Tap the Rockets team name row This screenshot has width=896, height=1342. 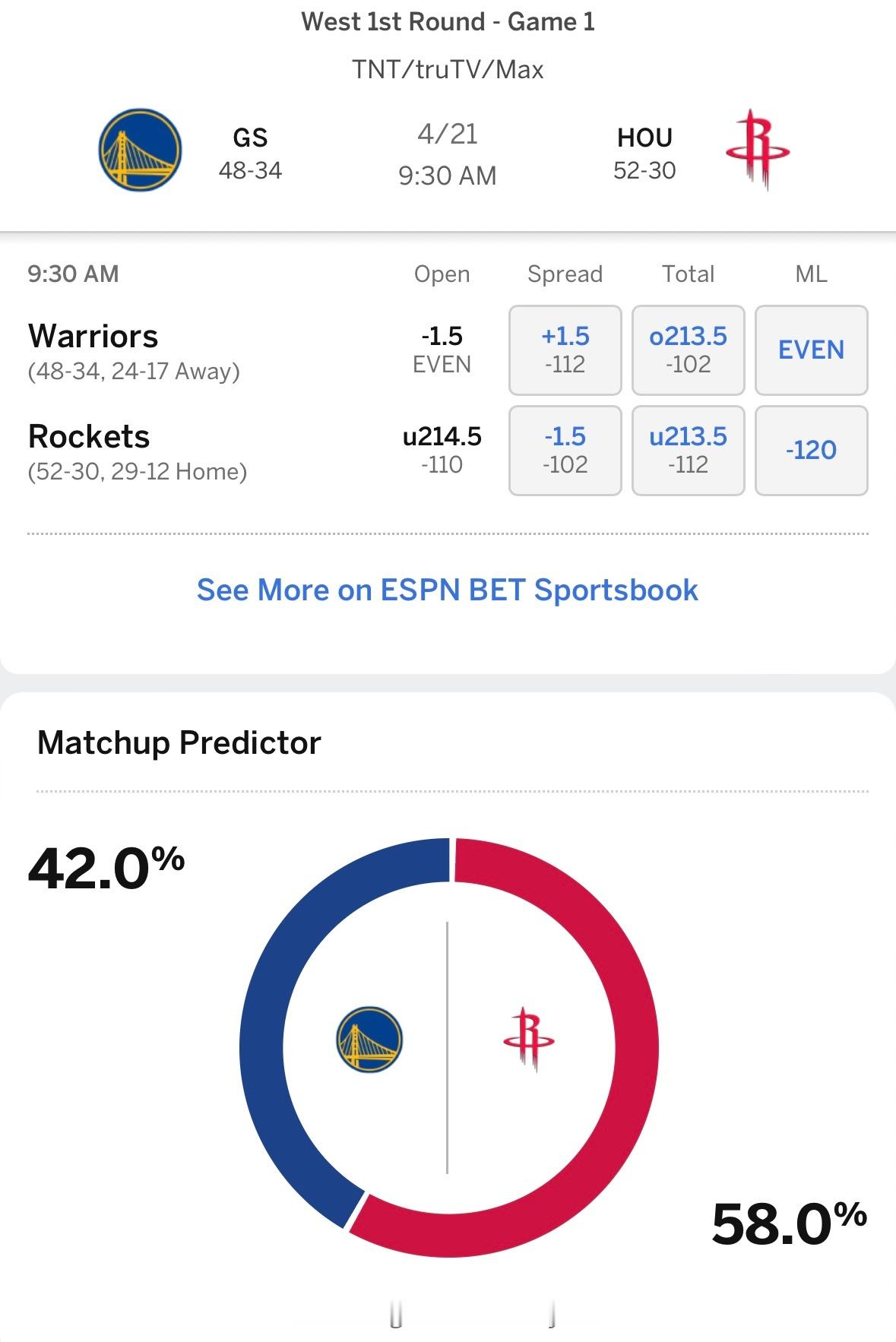138,451
